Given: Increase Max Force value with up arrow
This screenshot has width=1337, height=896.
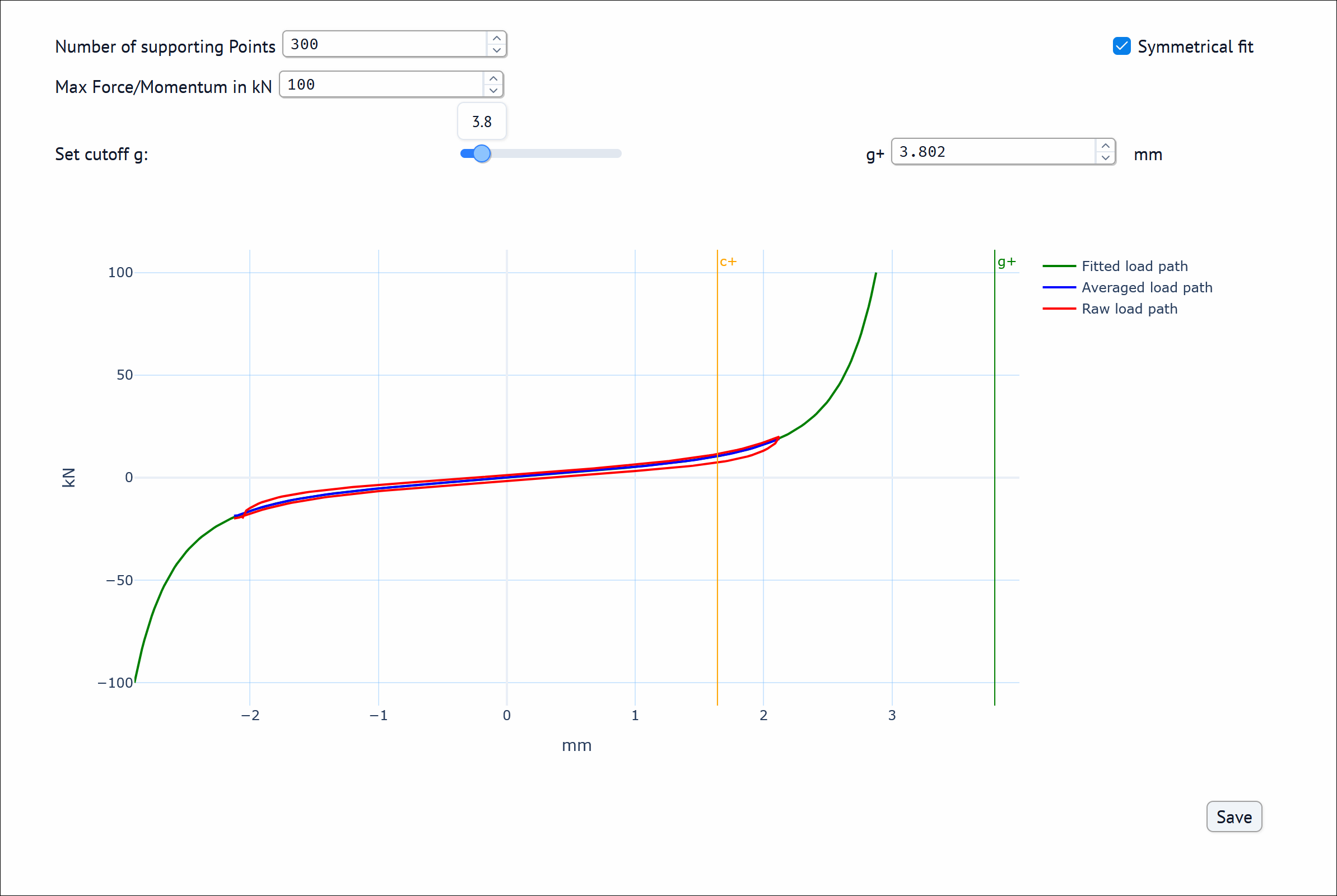Looking at the screenshot, I should [493, 78].
